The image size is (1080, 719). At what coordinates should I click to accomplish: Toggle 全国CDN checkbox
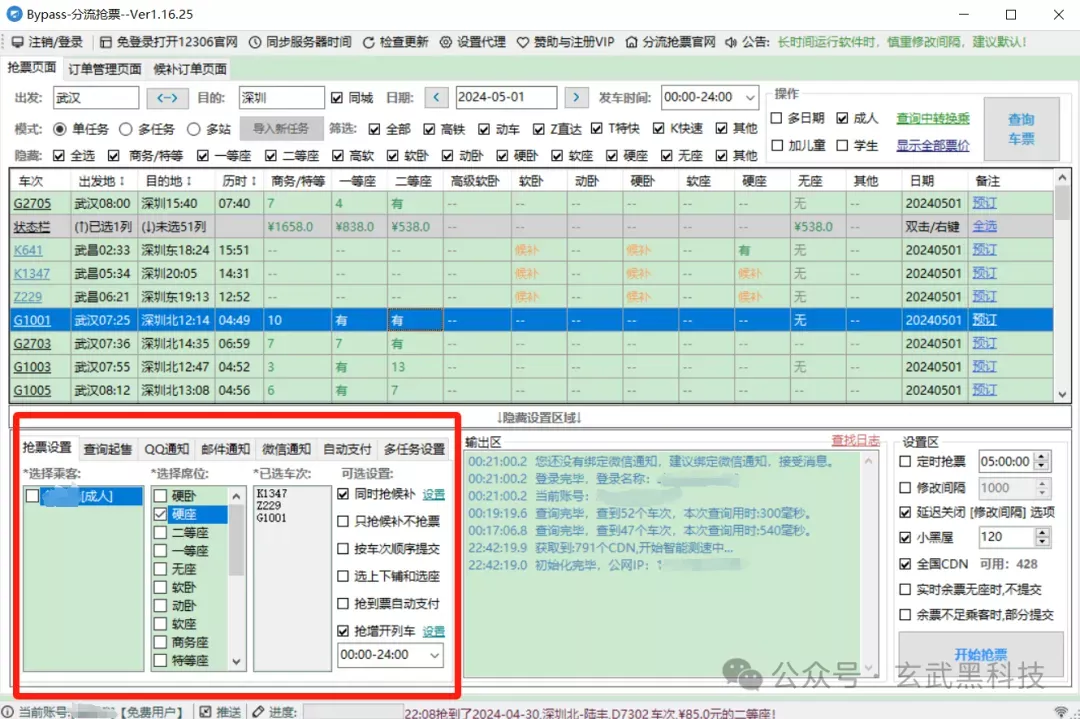905,564
